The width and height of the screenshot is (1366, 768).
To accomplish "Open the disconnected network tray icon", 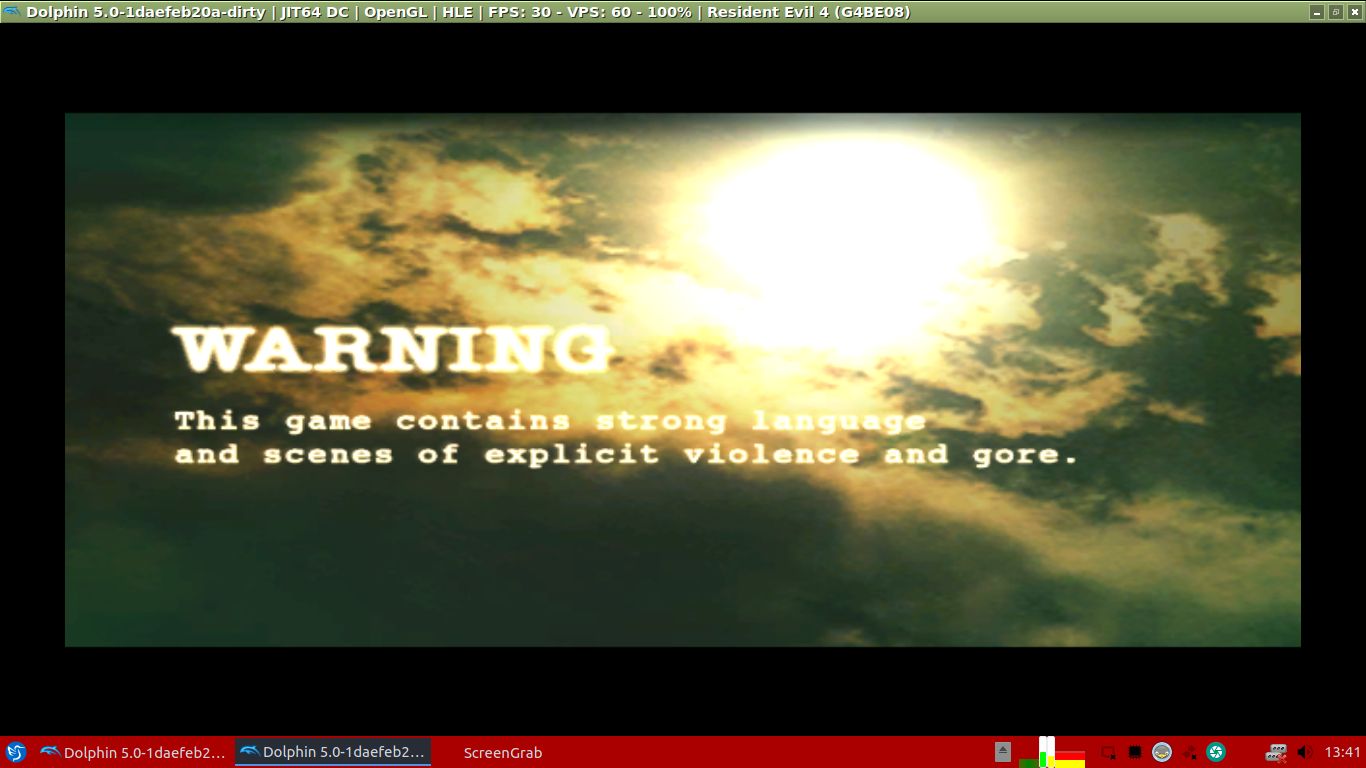I will (x=1276, y=752).
